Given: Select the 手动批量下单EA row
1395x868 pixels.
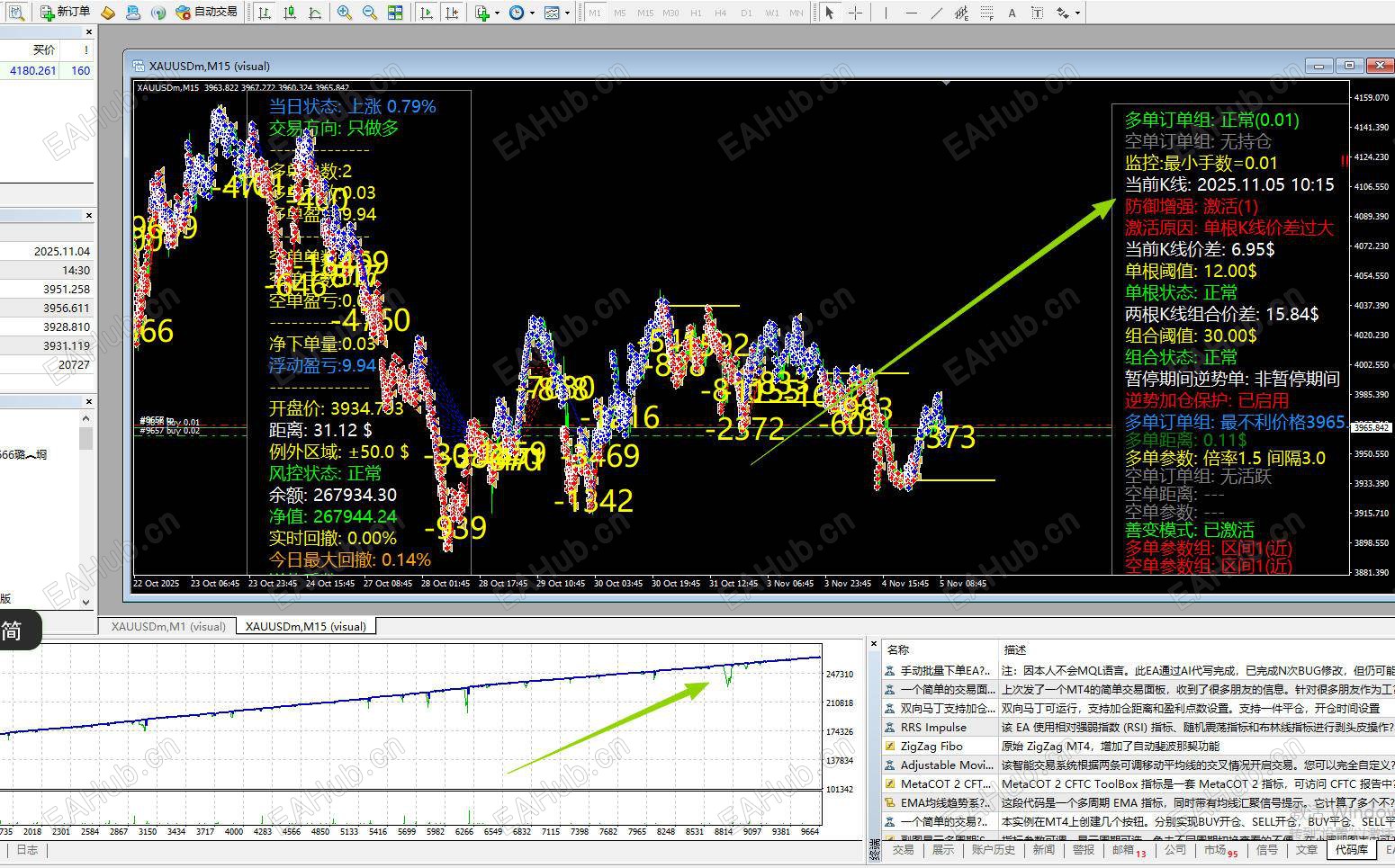Looking at the screenshot, I should tap(1138, 670).
